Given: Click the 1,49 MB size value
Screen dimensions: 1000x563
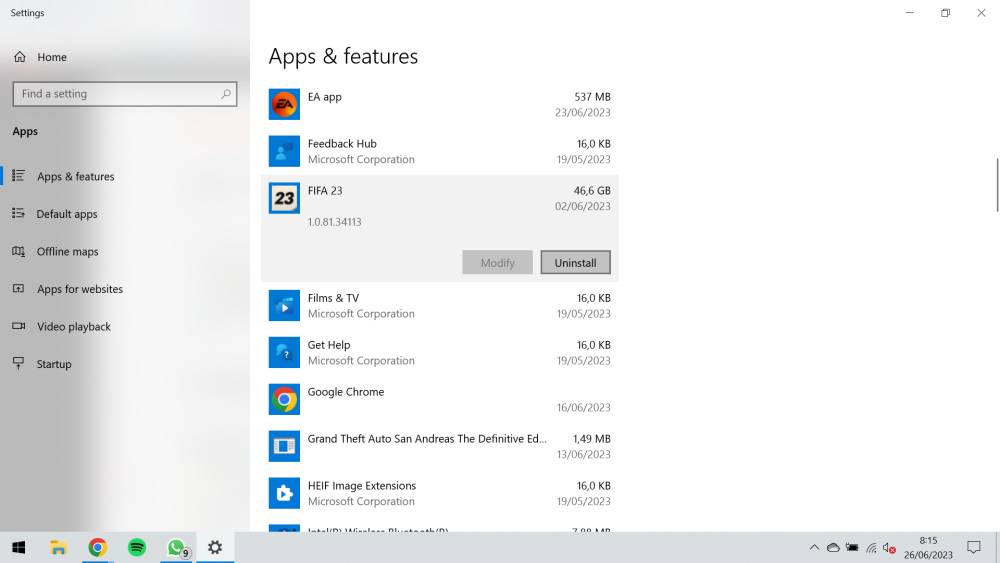Looking at the screenshot, I should [591, 439].
